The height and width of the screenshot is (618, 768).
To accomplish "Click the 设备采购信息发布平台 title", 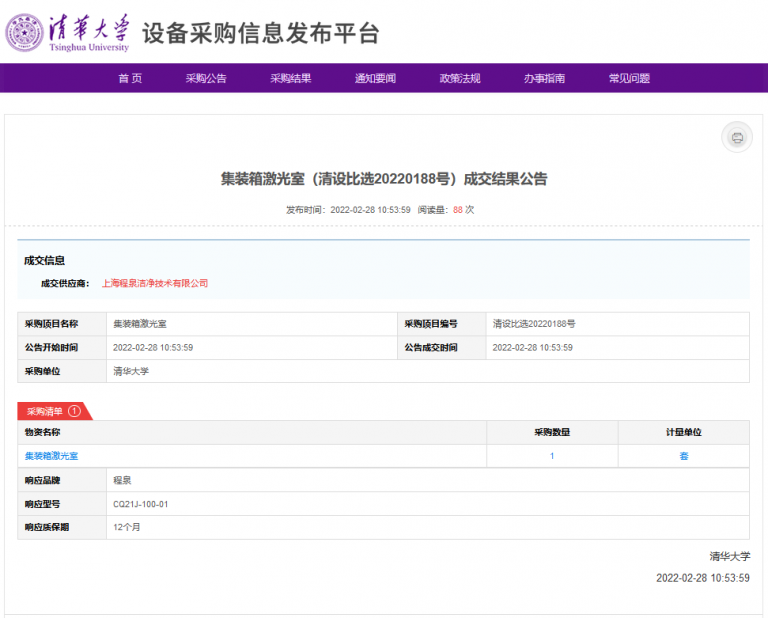I will click(x=261, y=33).
